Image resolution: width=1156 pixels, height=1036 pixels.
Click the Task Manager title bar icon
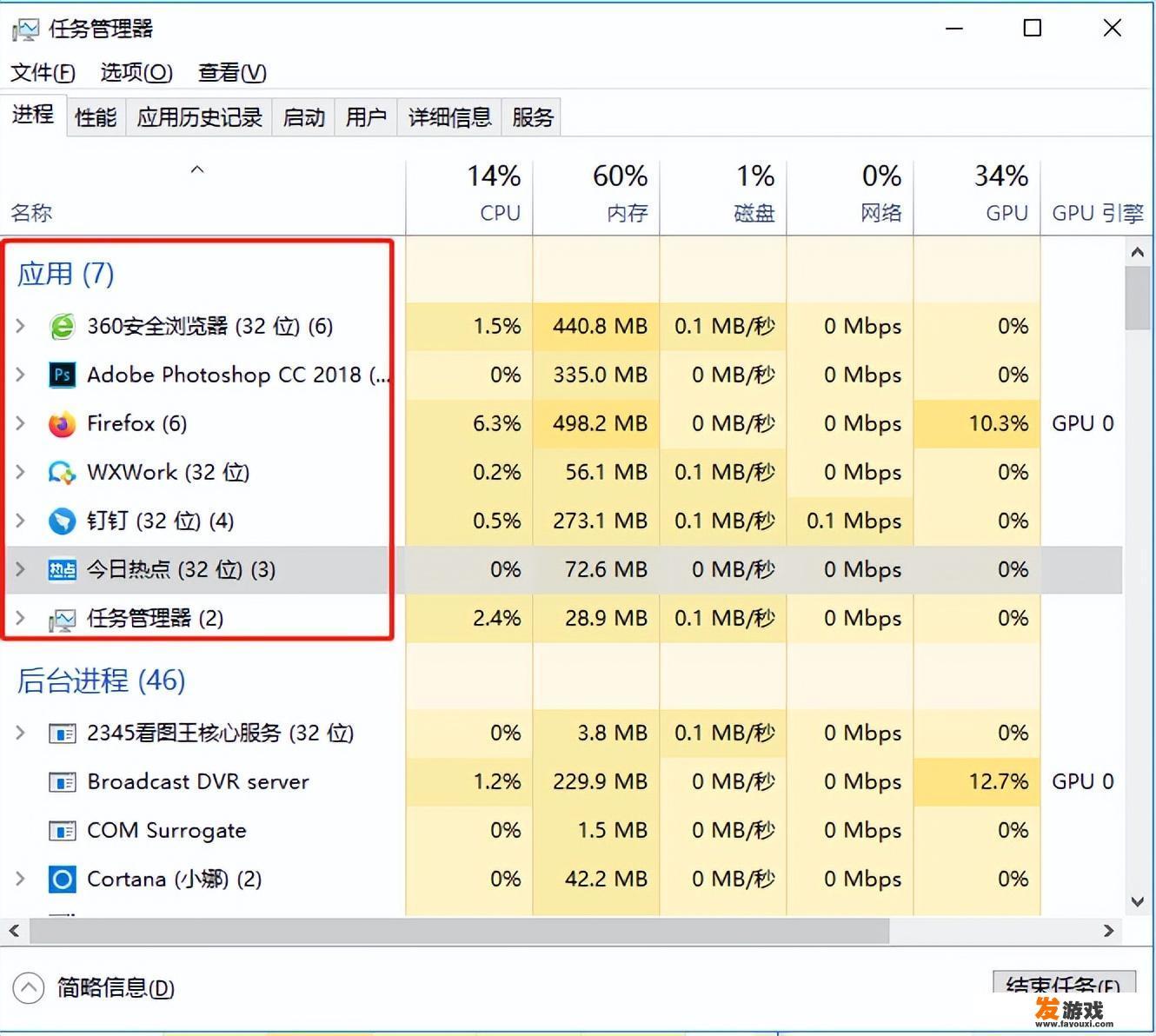coord(25,30)
